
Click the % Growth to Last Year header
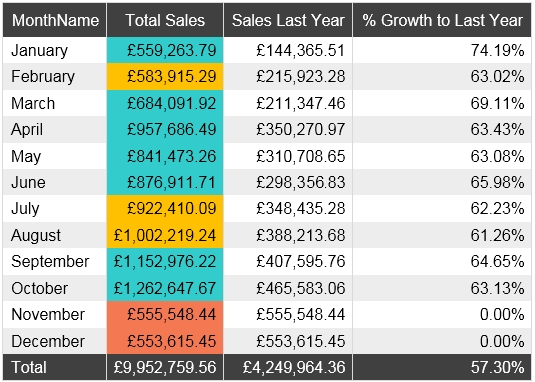(442, 20)
